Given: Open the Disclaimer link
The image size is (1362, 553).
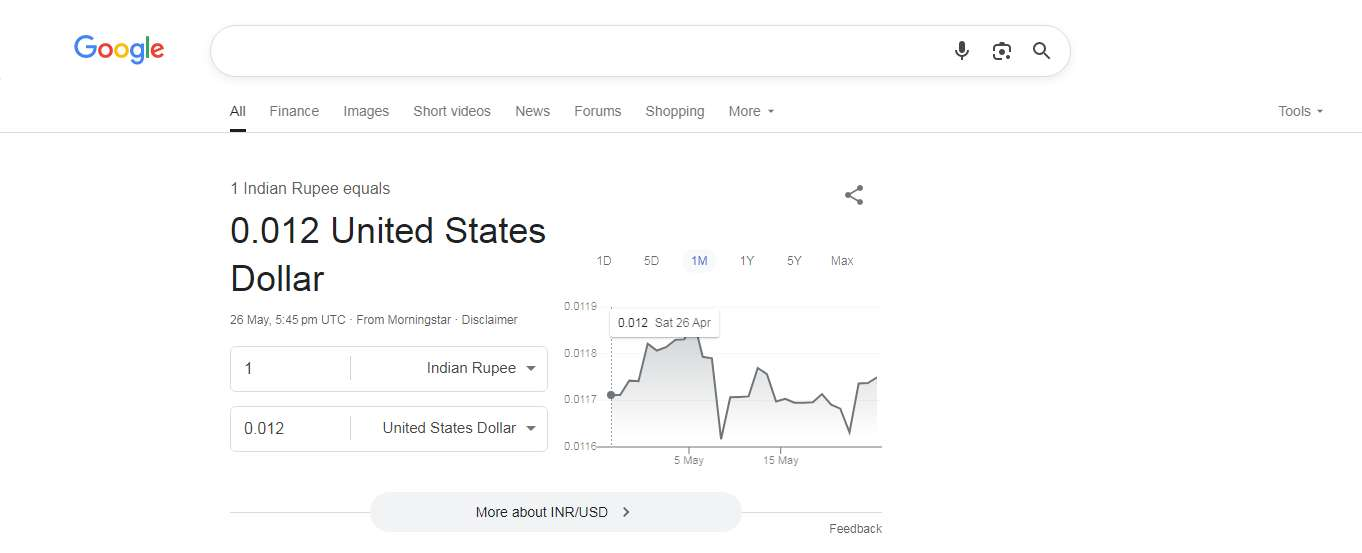Looking at the screenshot, I should click(x=489, y=320).
